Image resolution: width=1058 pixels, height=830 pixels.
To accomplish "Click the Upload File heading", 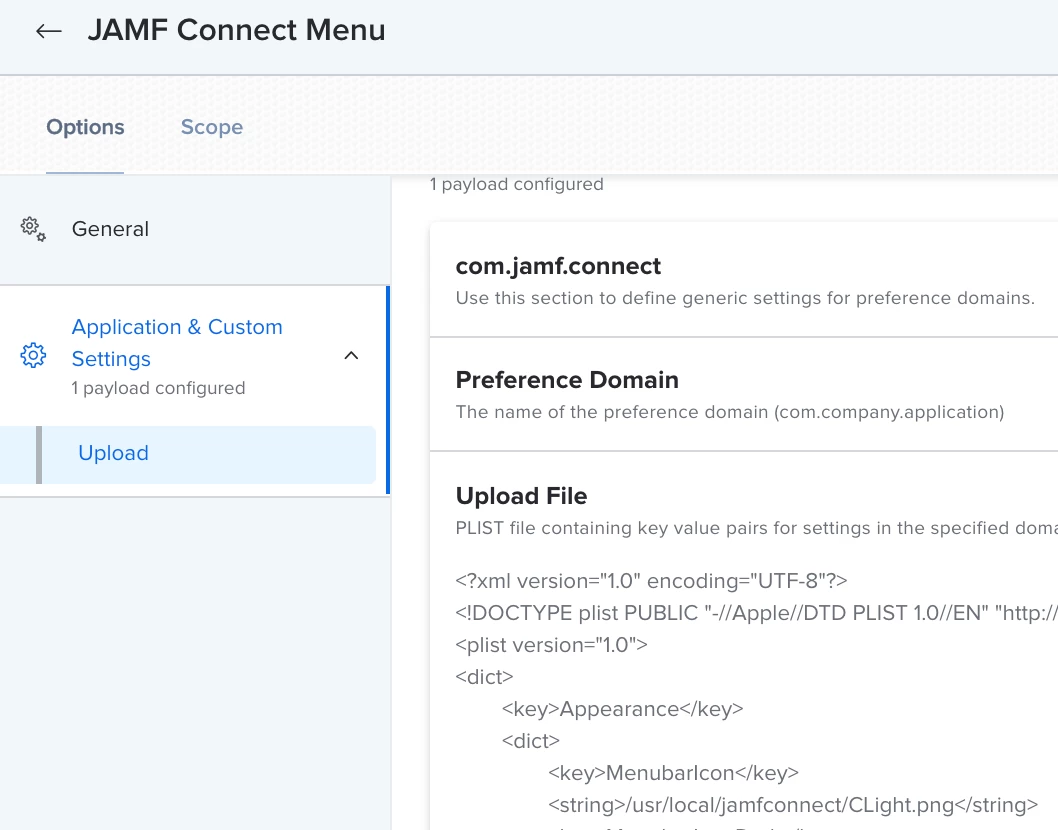I will [x=522, y=496].
